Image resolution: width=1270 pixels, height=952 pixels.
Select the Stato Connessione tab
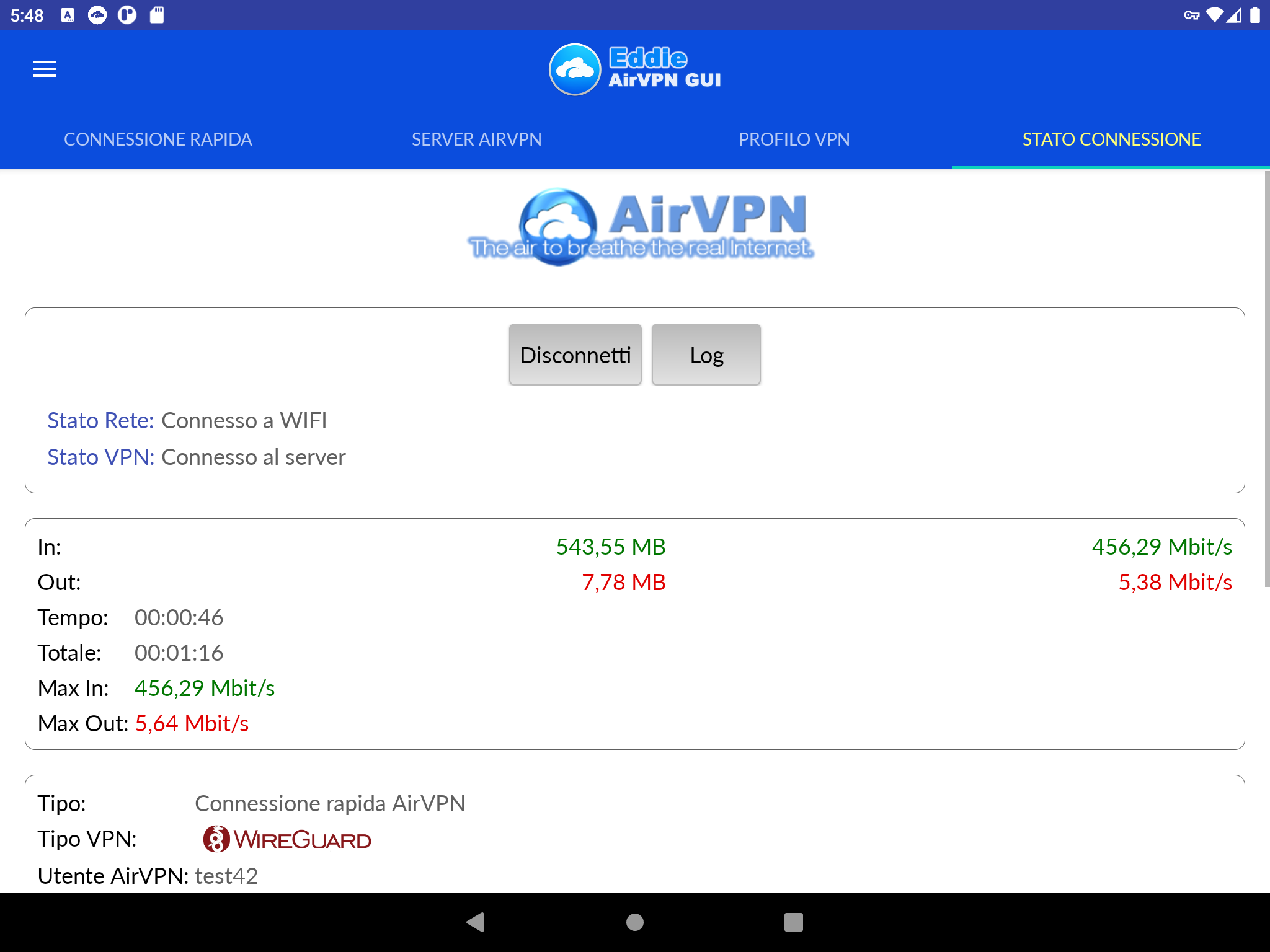tap(1111, 139)
